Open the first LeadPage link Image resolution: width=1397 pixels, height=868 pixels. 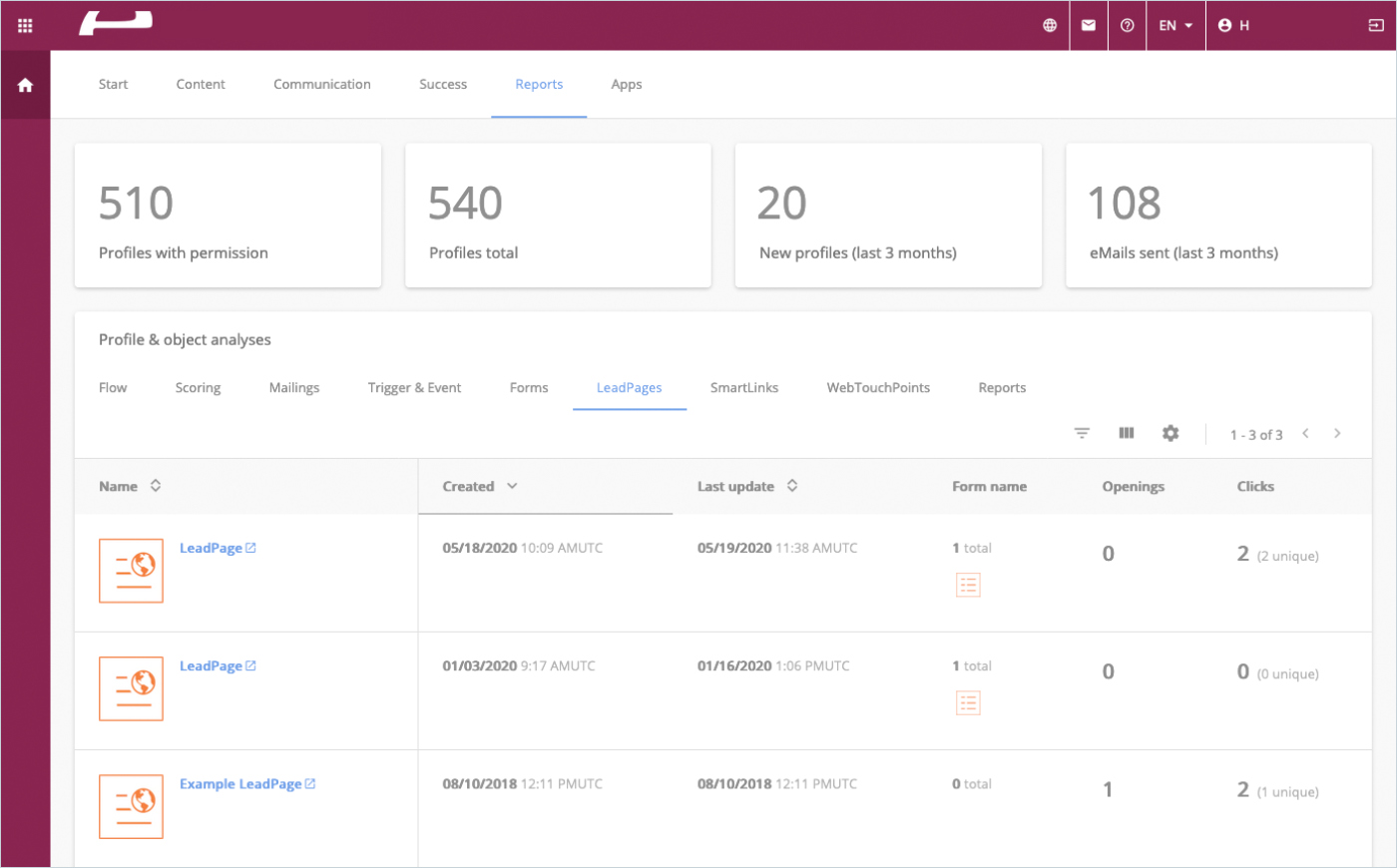[x=212, y=549]
